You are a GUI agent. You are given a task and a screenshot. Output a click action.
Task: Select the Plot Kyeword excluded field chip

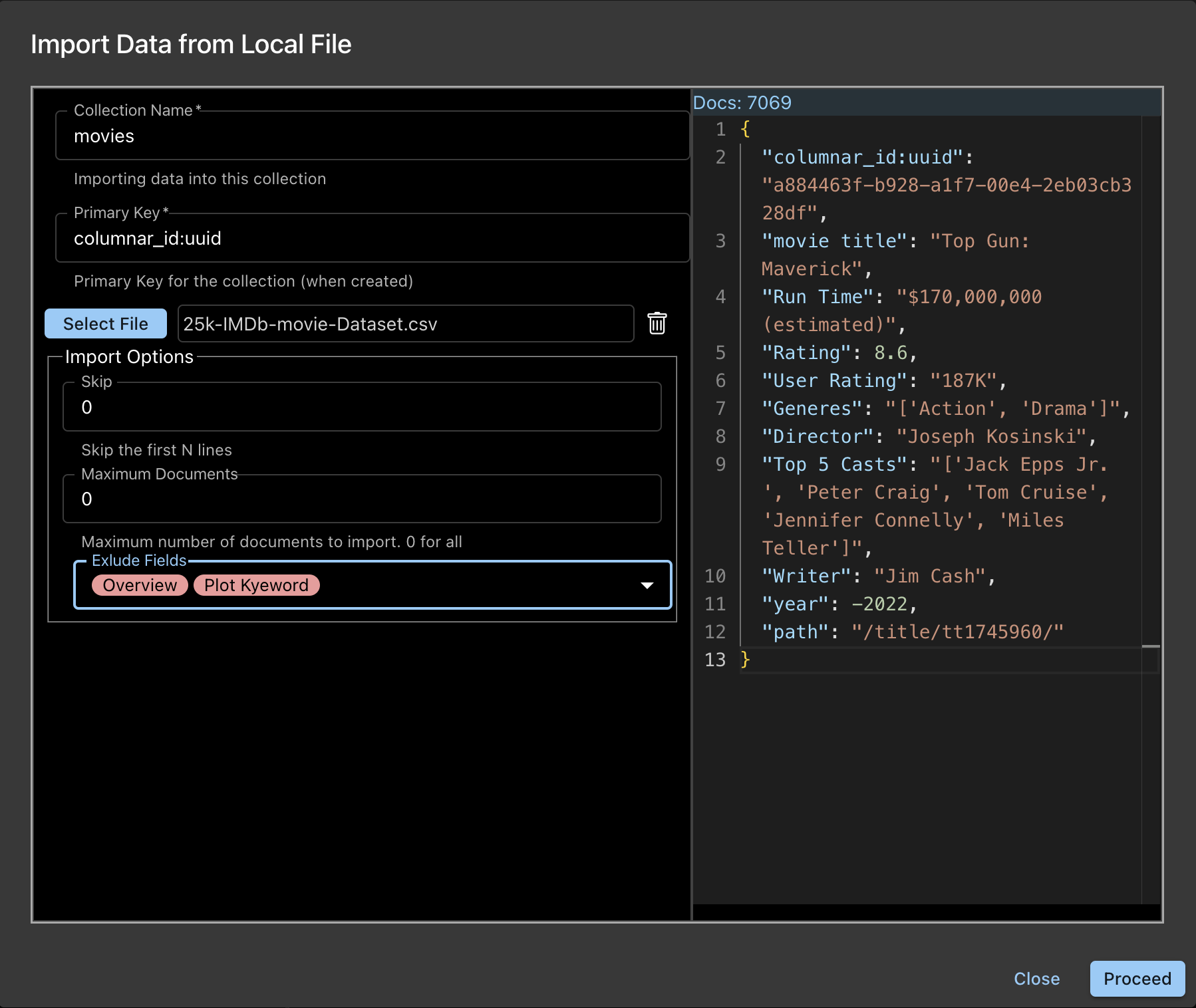pyautogui.click(x=256, y=585)
